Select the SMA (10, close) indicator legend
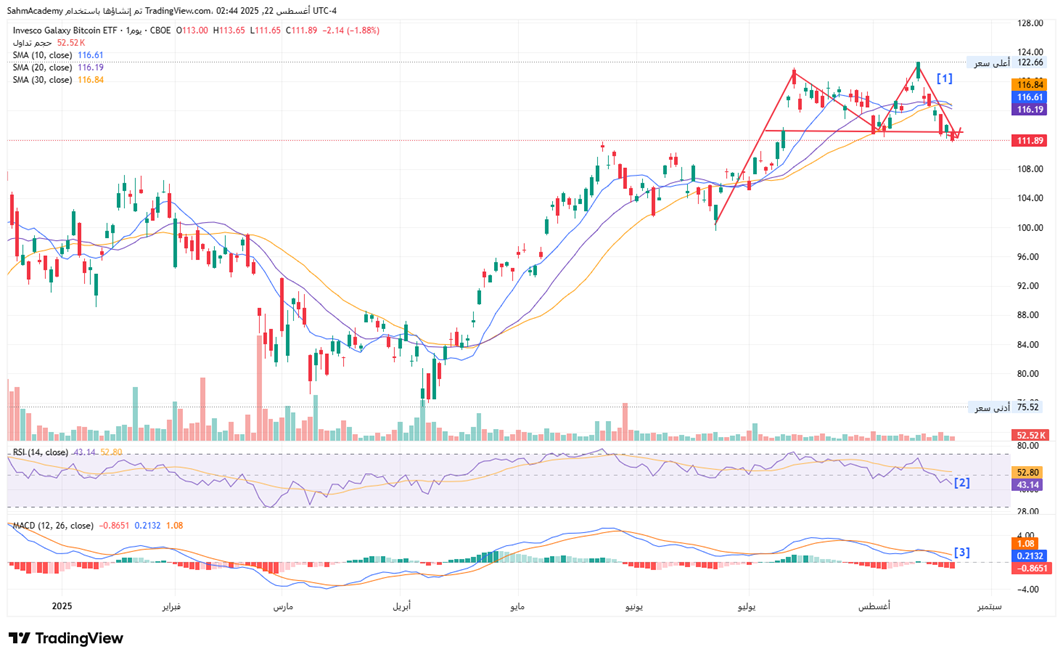The image size is (1063, 660). pos(42,55)
